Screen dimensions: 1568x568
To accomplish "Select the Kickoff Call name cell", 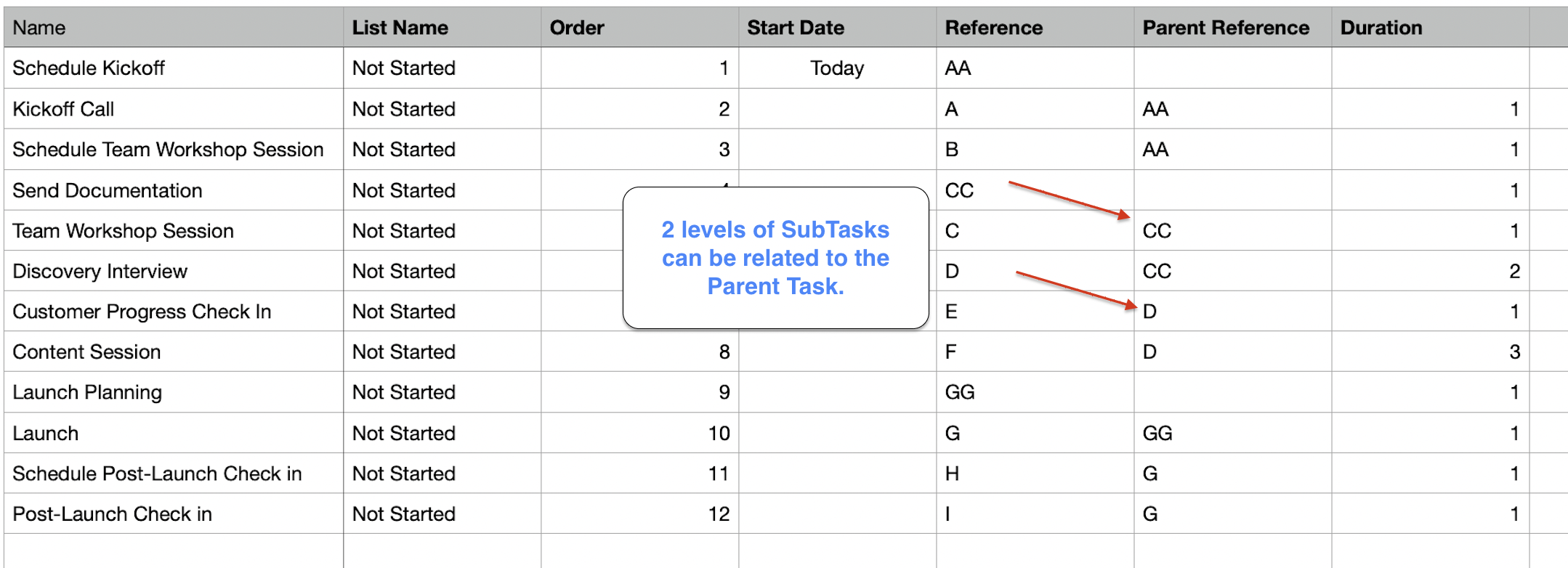I will tap(173, 109).
